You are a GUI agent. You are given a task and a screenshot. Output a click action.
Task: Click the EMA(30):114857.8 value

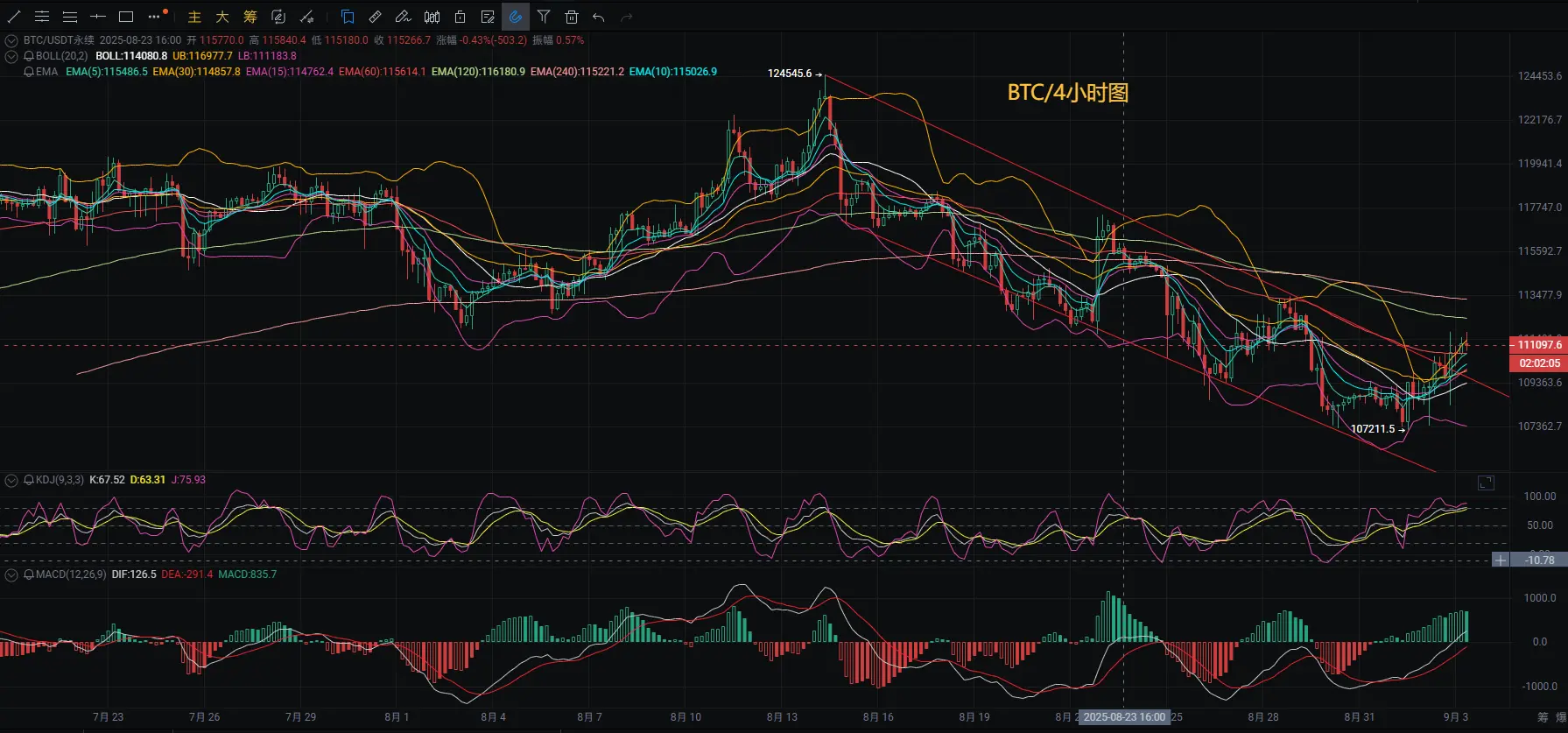coord(196,72)
